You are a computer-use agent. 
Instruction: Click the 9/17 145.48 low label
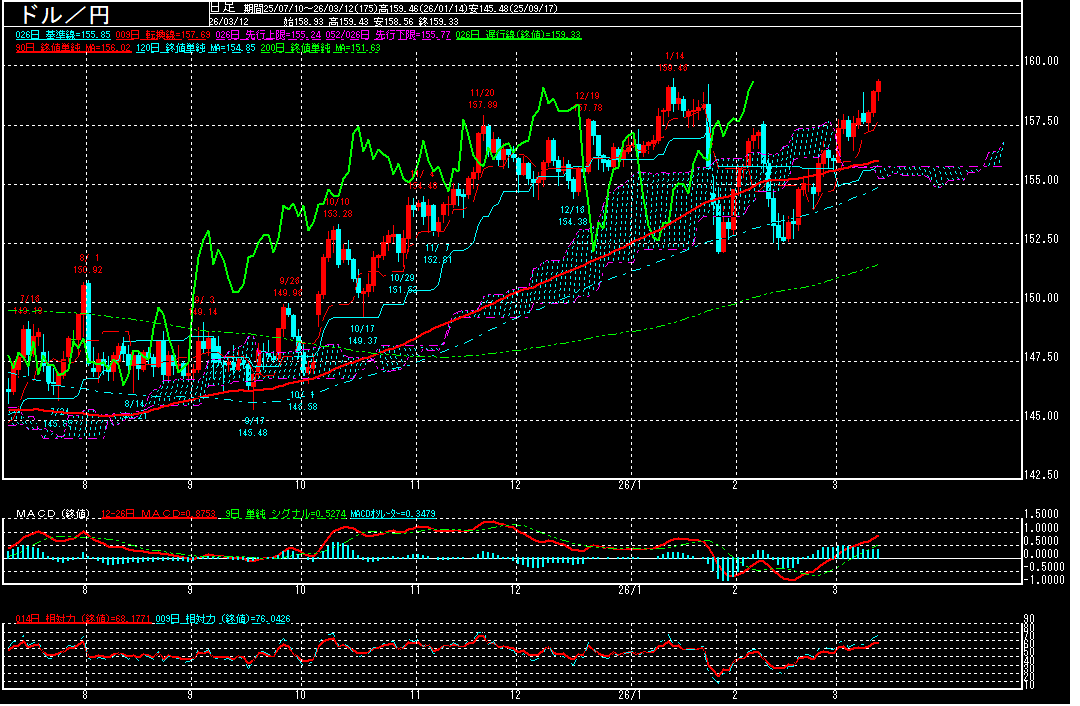[x=253, y=427]
